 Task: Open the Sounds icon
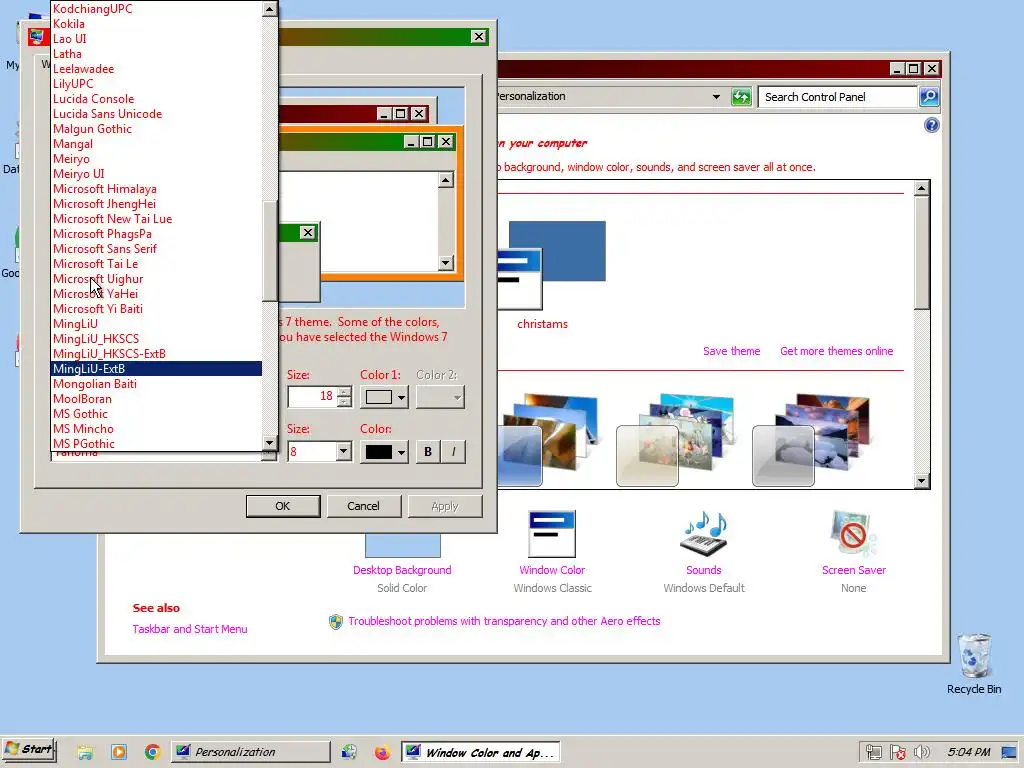pos(703,534)
